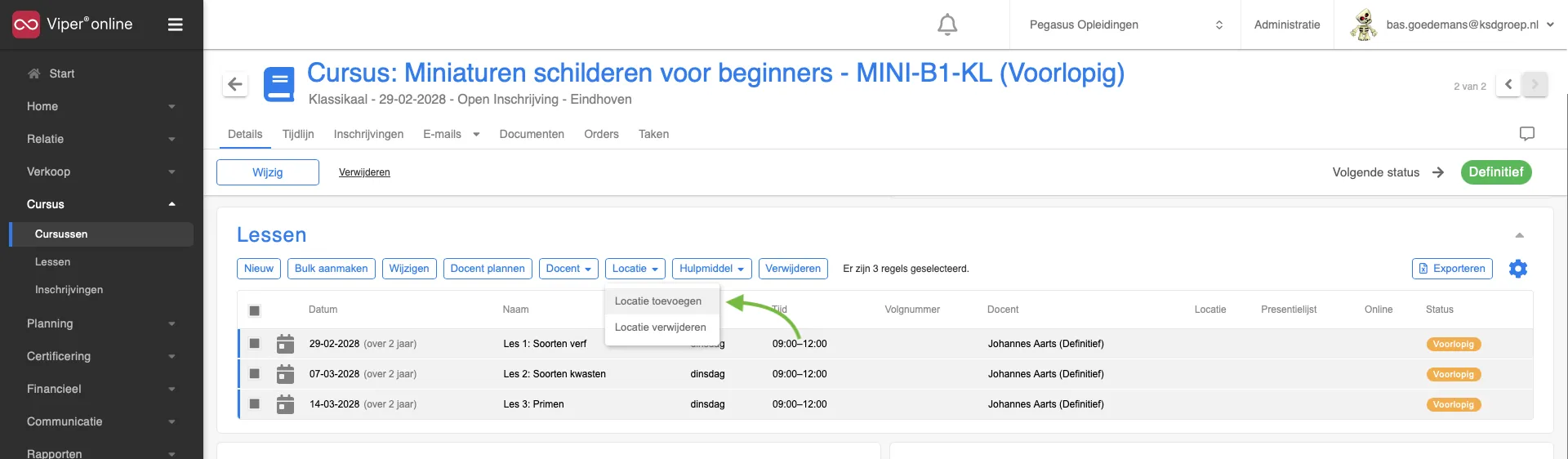Click calendar icon for 07-03-2028 lesson
Screen dimensions: 1568x459
(285, 374)
